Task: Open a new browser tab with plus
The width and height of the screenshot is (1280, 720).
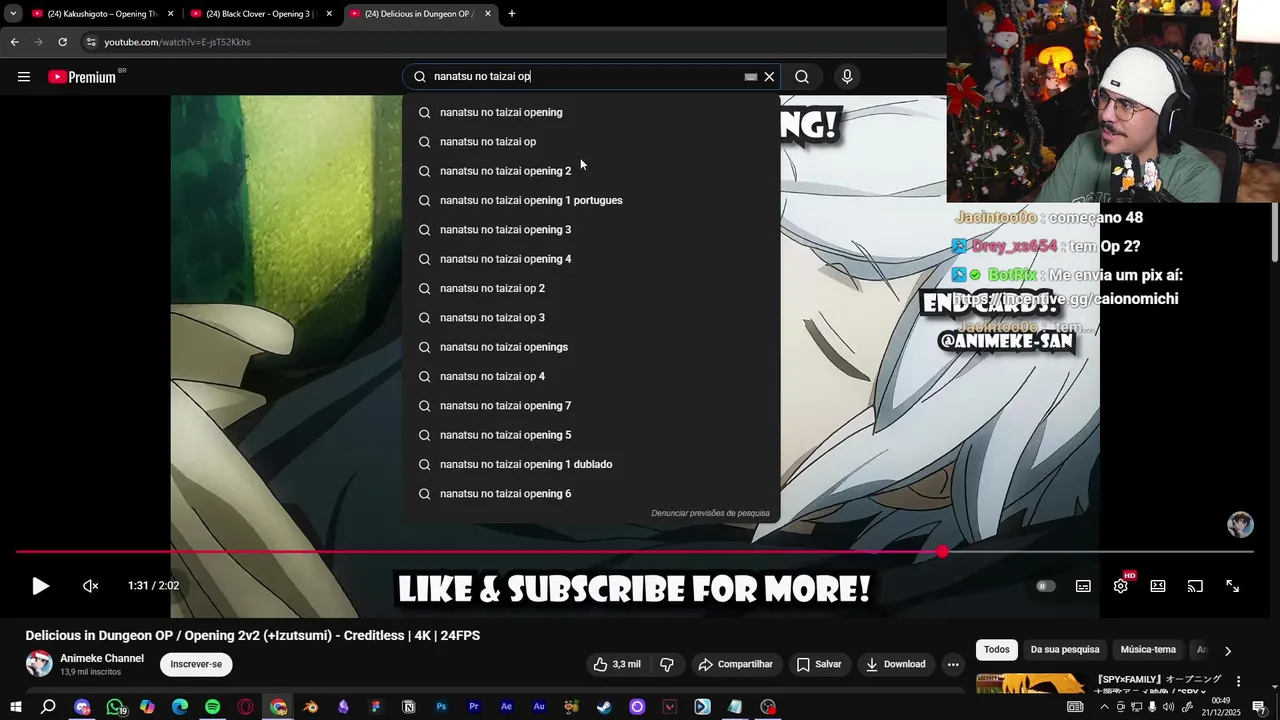Action: click(512, 14)
